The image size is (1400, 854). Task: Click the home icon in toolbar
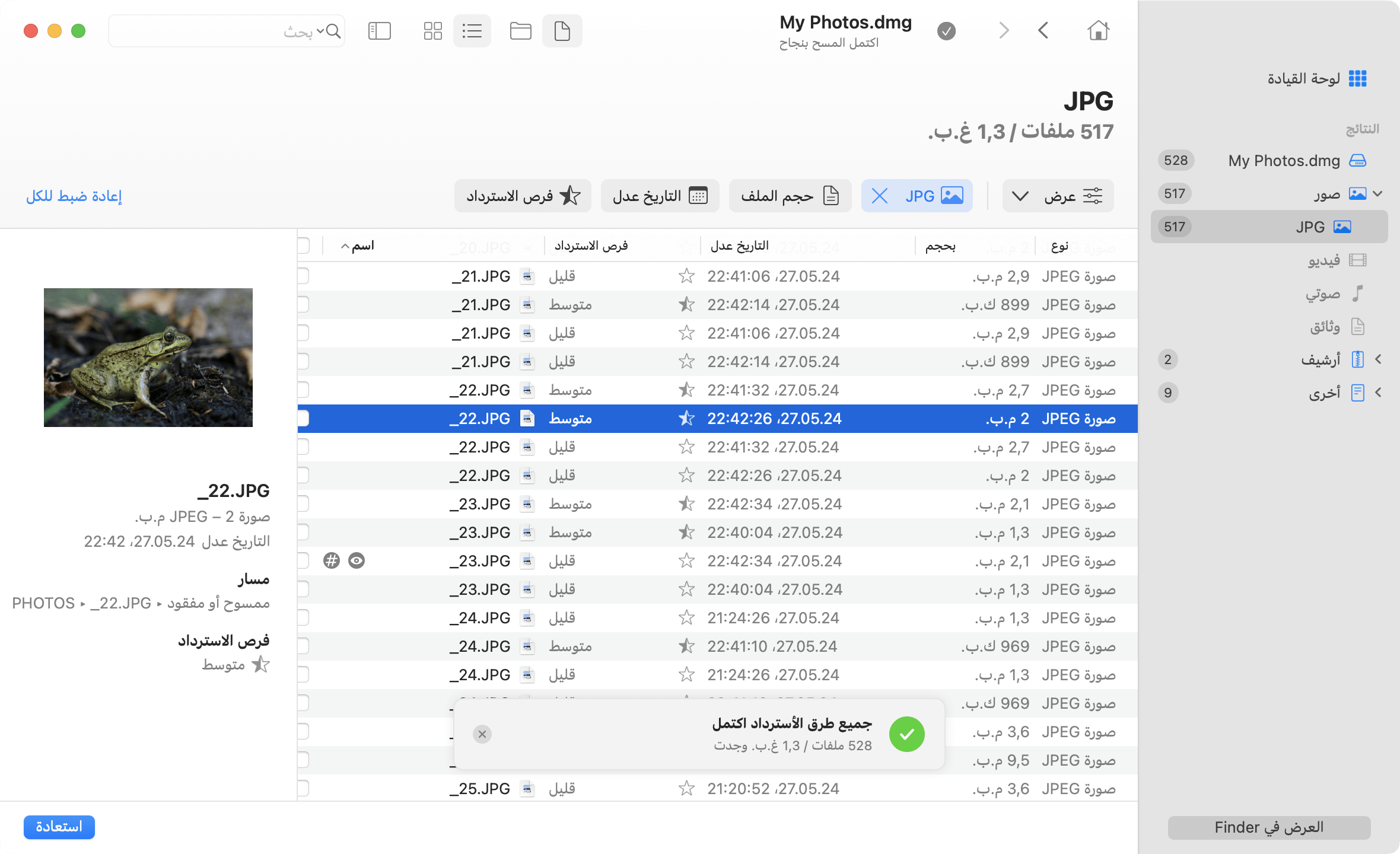click(1098, 30)
